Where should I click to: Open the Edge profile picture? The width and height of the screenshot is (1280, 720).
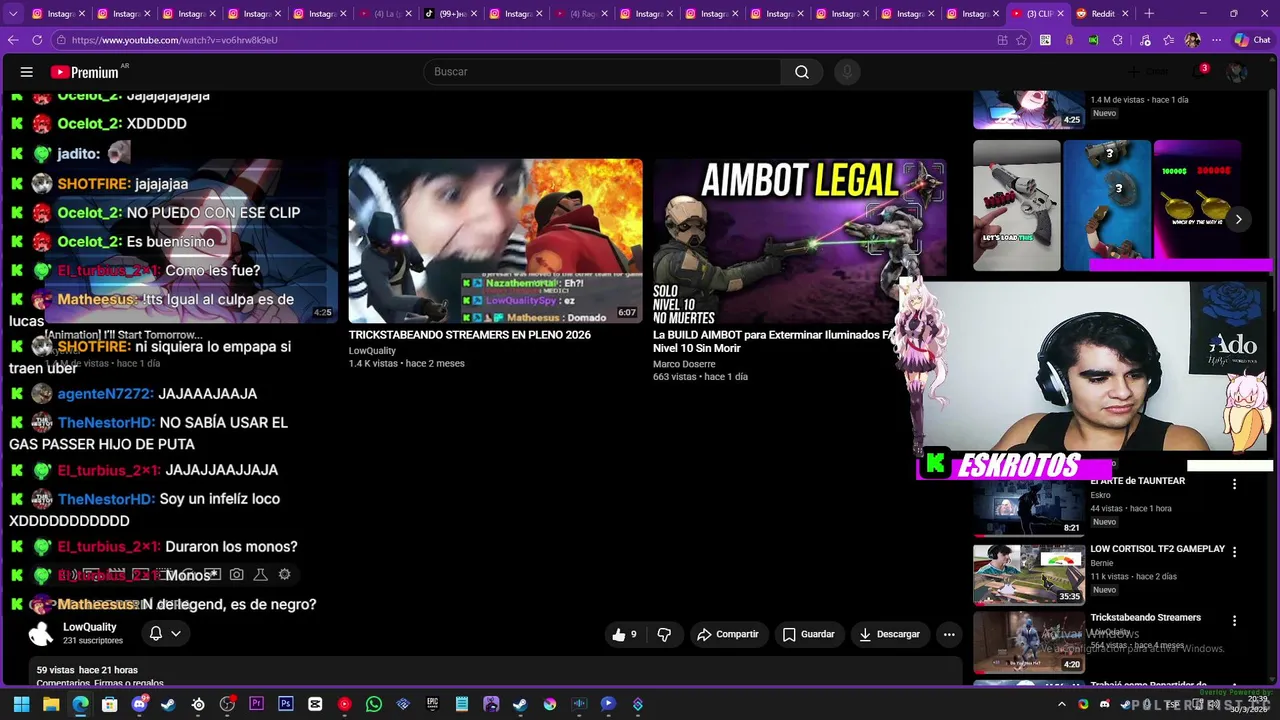point(1192,40)
